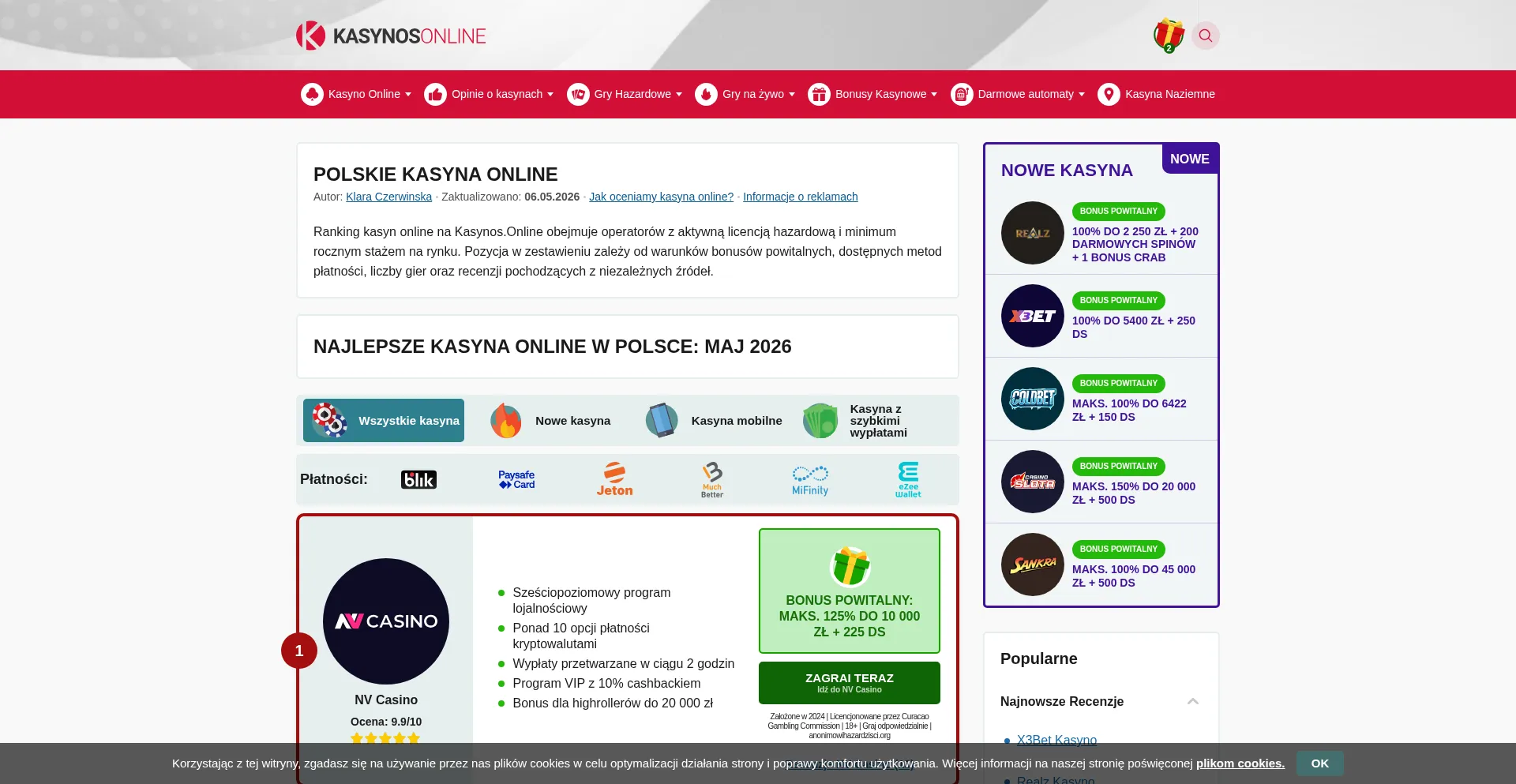Open the Coldbet casino logo

pos(1033,399)
